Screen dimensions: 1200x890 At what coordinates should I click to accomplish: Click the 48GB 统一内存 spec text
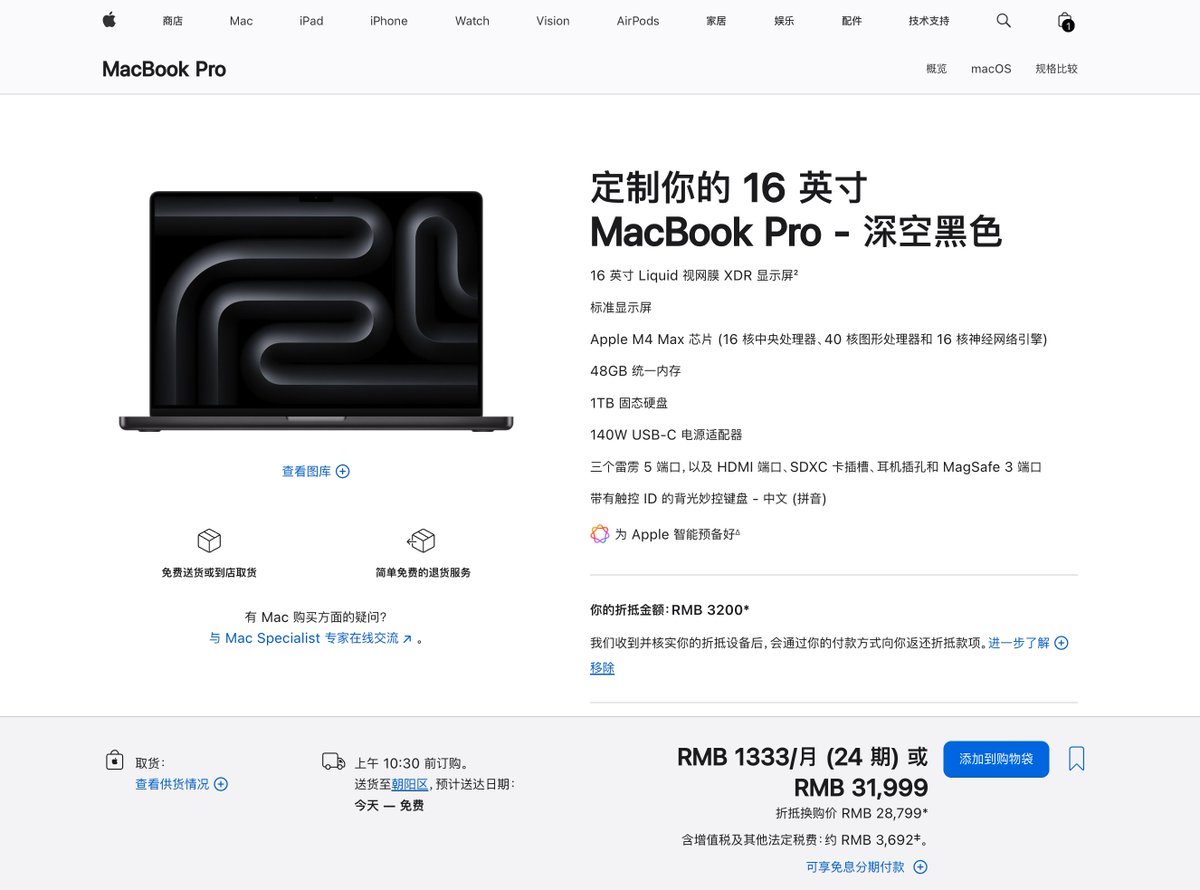(x=635, y=371)
